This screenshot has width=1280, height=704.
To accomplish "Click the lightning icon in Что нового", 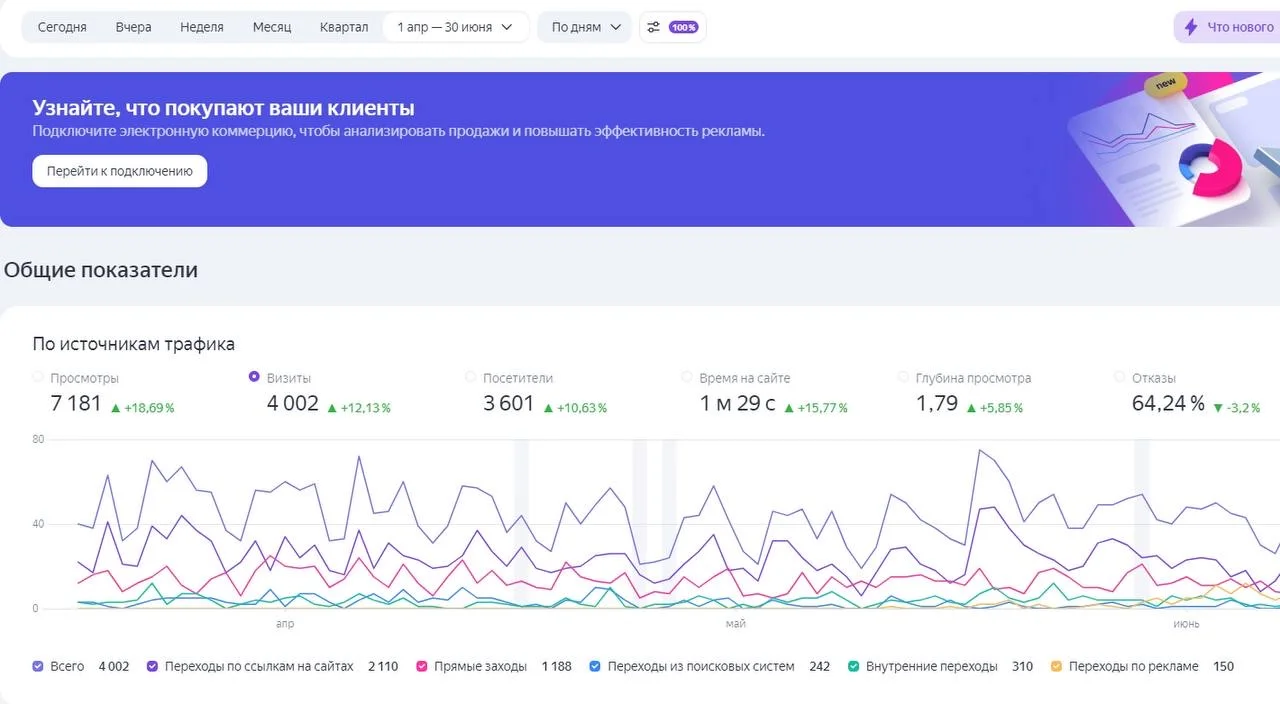I will (x=1191, y=27).
